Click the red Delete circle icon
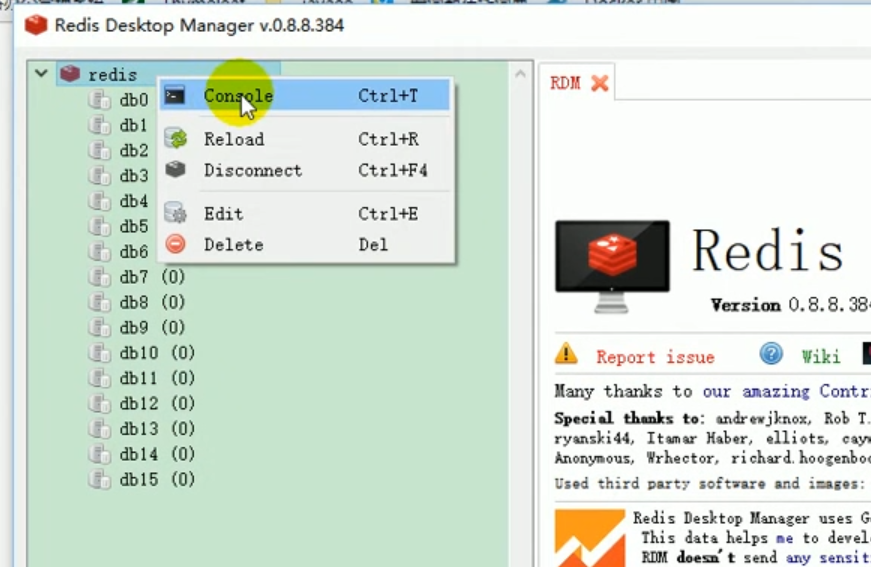The width and height of the screenshot is (871, 567). click(176, 244)
